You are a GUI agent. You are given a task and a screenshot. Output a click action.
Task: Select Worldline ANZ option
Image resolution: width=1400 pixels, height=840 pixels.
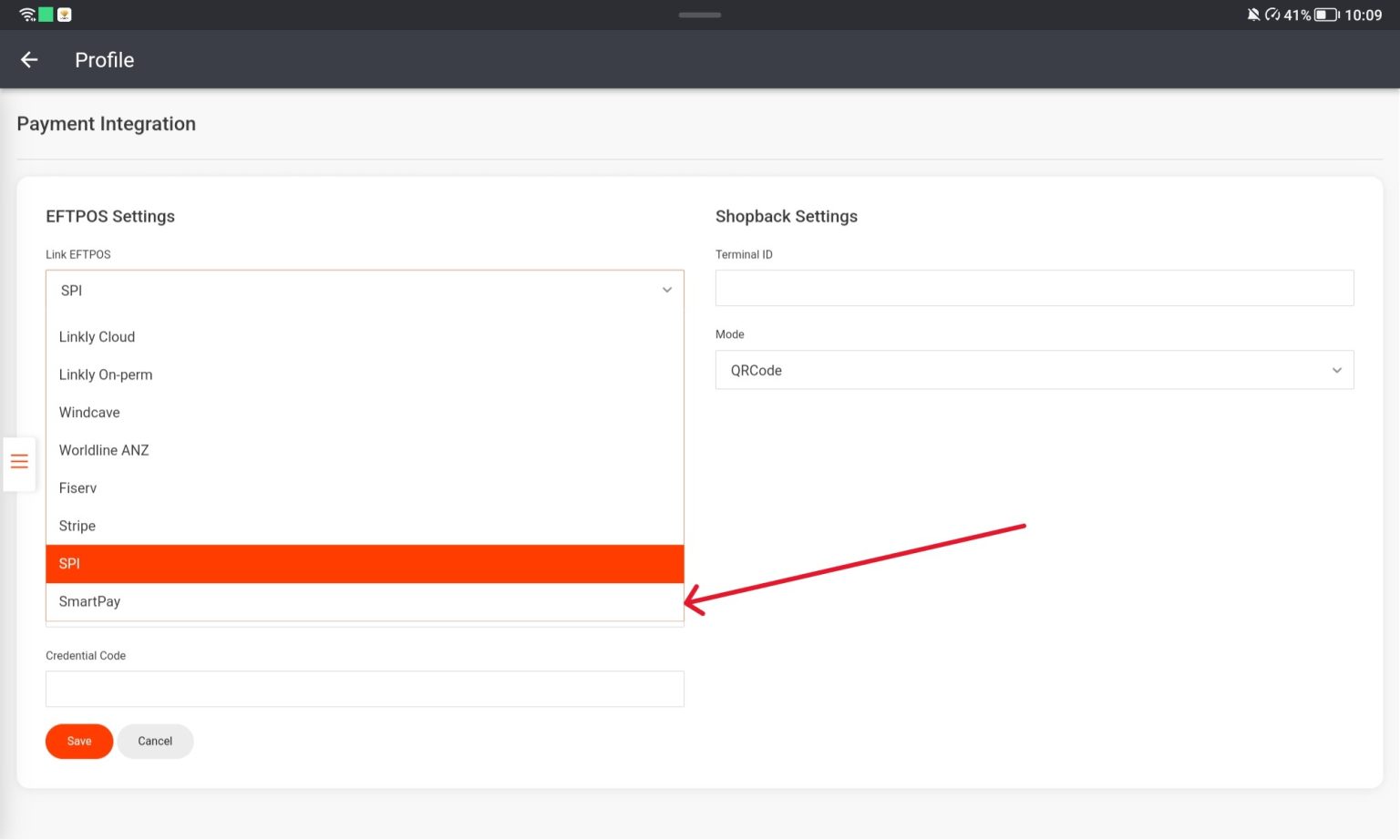[104, 451]
